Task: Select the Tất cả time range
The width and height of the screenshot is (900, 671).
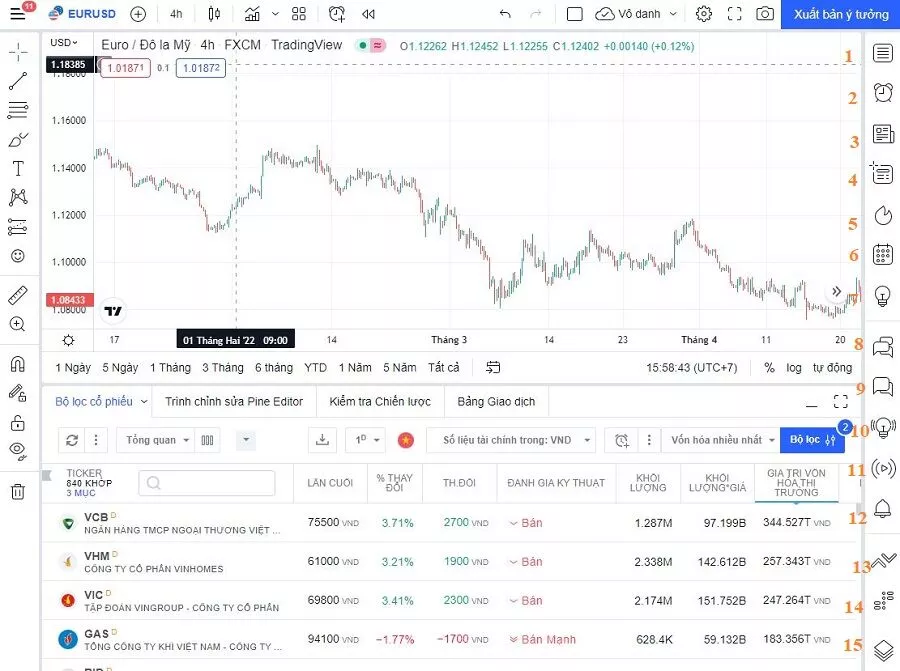Action: coord(444,368)
